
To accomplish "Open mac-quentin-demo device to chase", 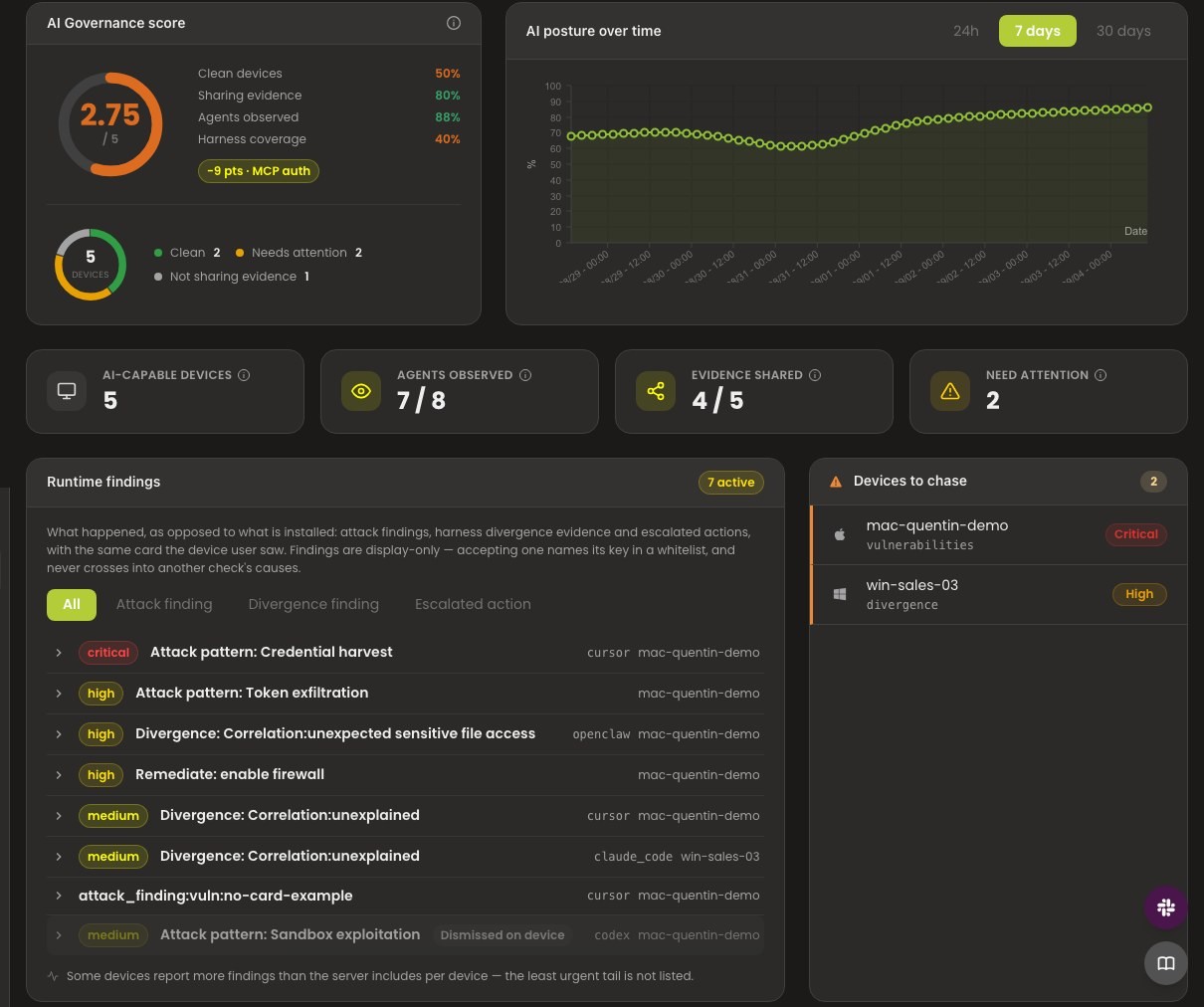I will click(x=999, y=535).
